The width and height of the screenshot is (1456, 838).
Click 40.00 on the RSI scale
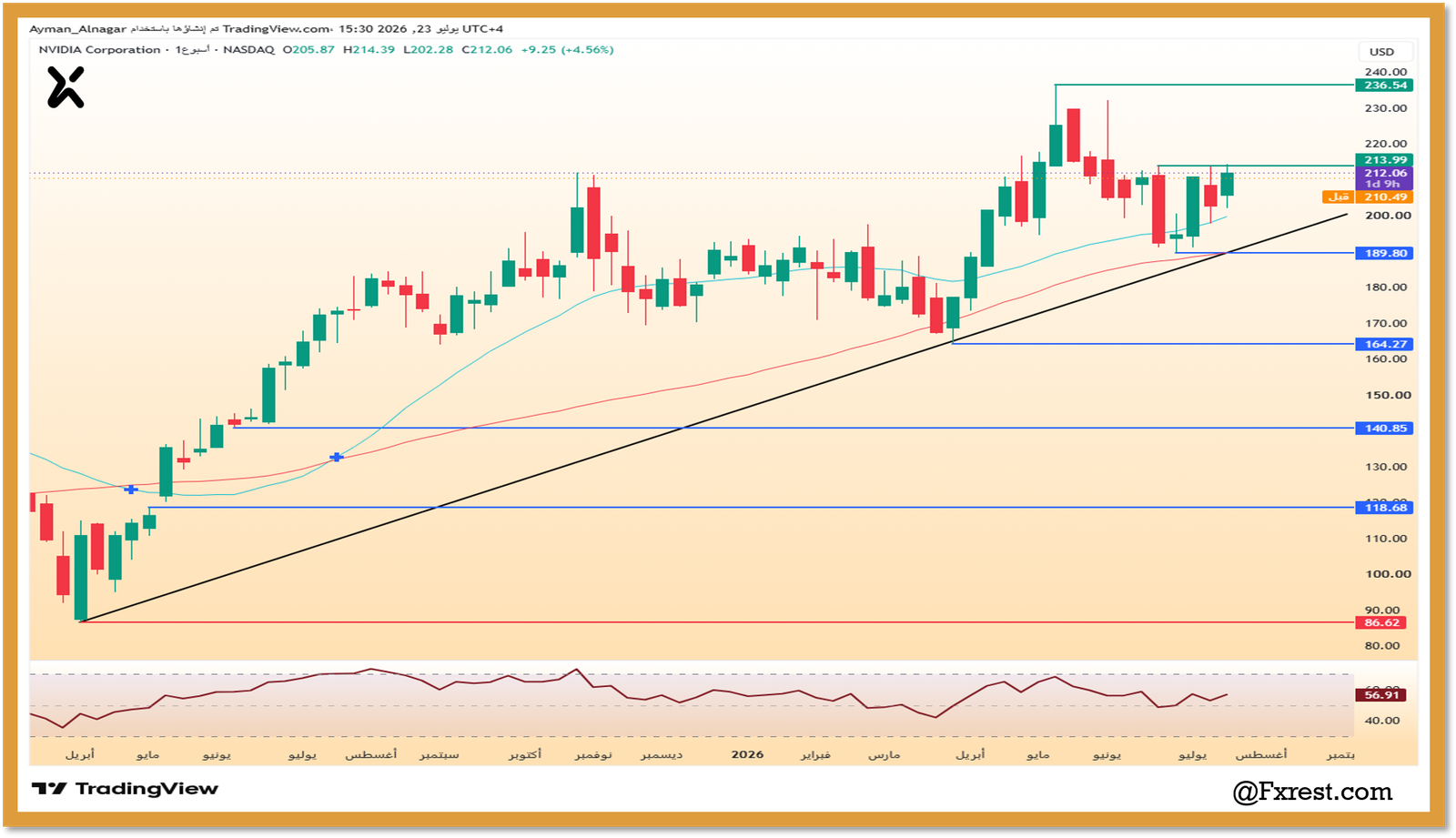coord(1382,721)
